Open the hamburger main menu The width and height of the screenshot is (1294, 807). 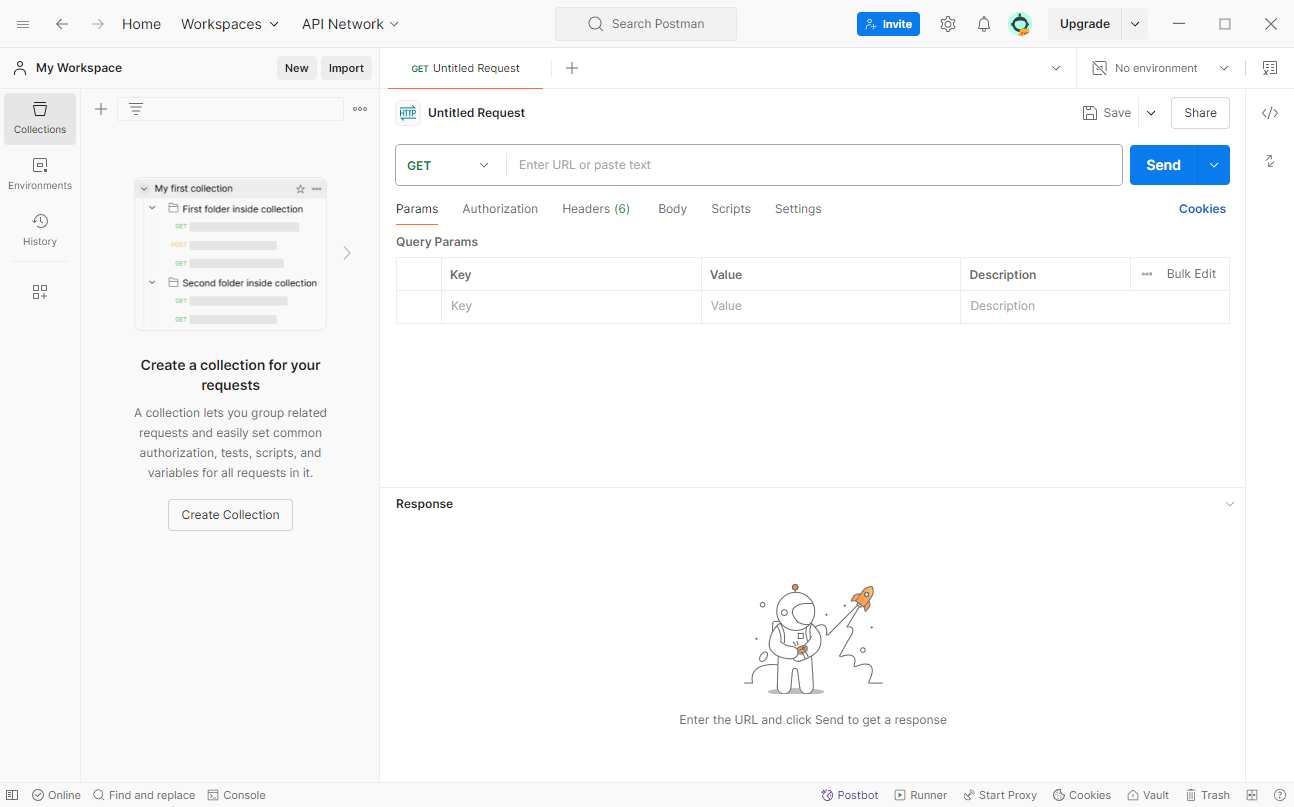(x=23, y=24)
